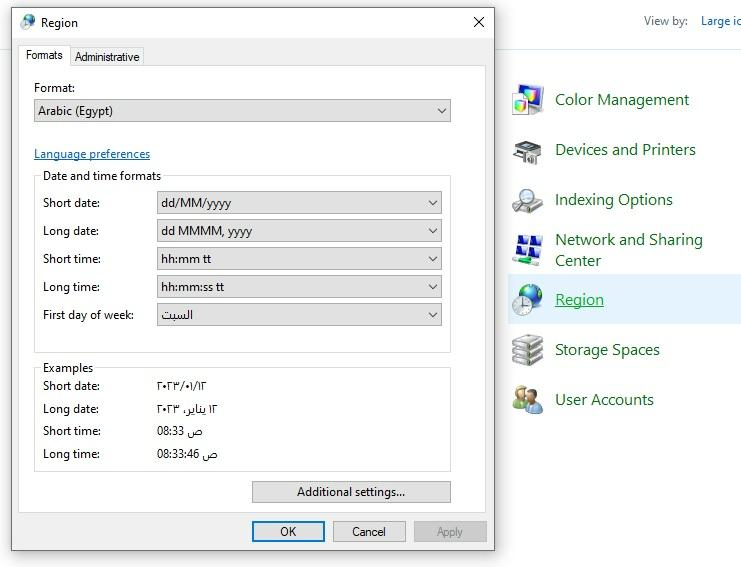This screenshot has width=741, height=567.
Task: Switch to the Administrative tab
Action: pos(107,57)
